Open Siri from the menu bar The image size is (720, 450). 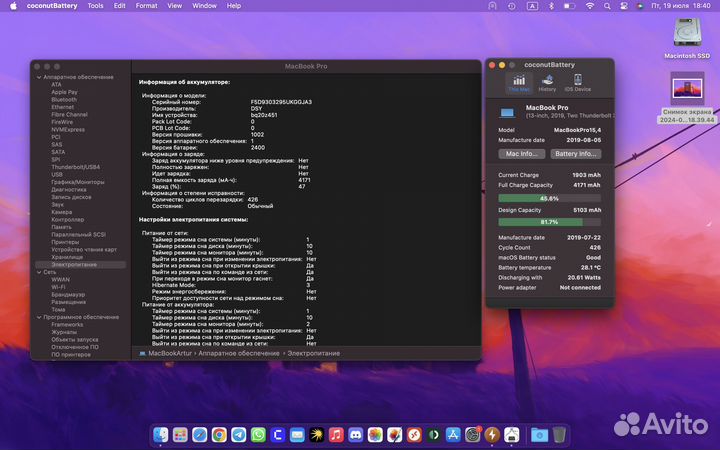(x=640, y=6)
